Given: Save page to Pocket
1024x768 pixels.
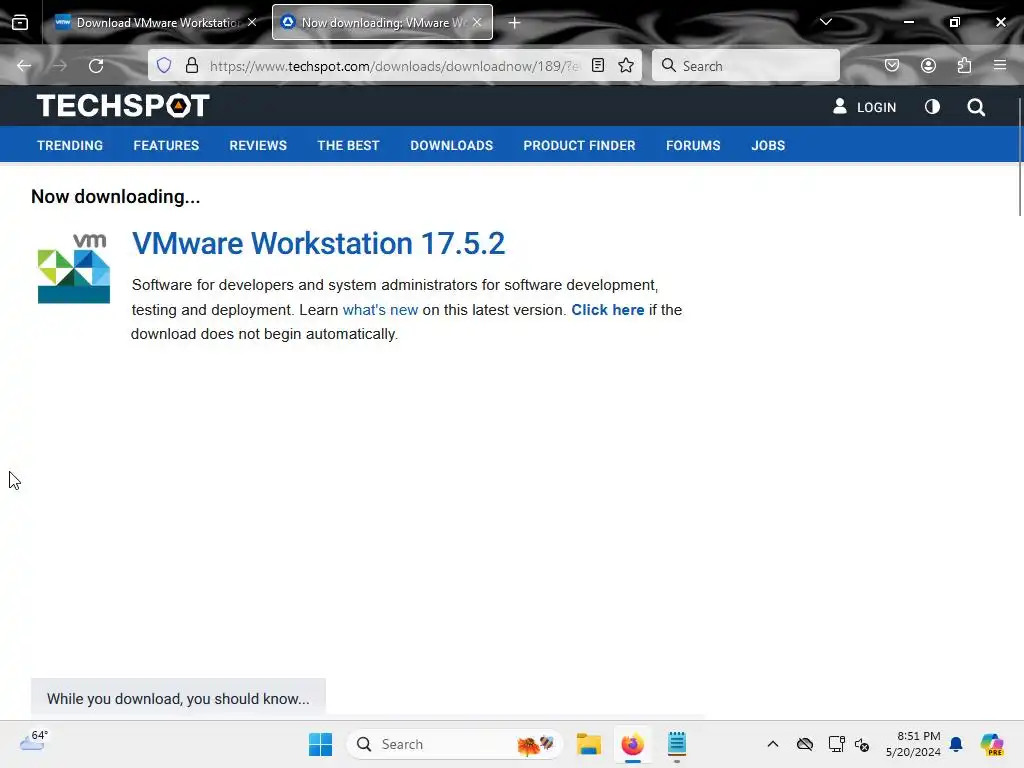Looking at the screenshot, I should click(892, 65).
